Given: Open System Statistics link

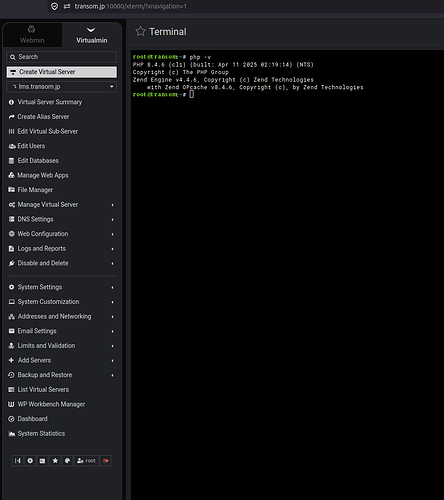Looking at the screenshot, I should (41, 434).
